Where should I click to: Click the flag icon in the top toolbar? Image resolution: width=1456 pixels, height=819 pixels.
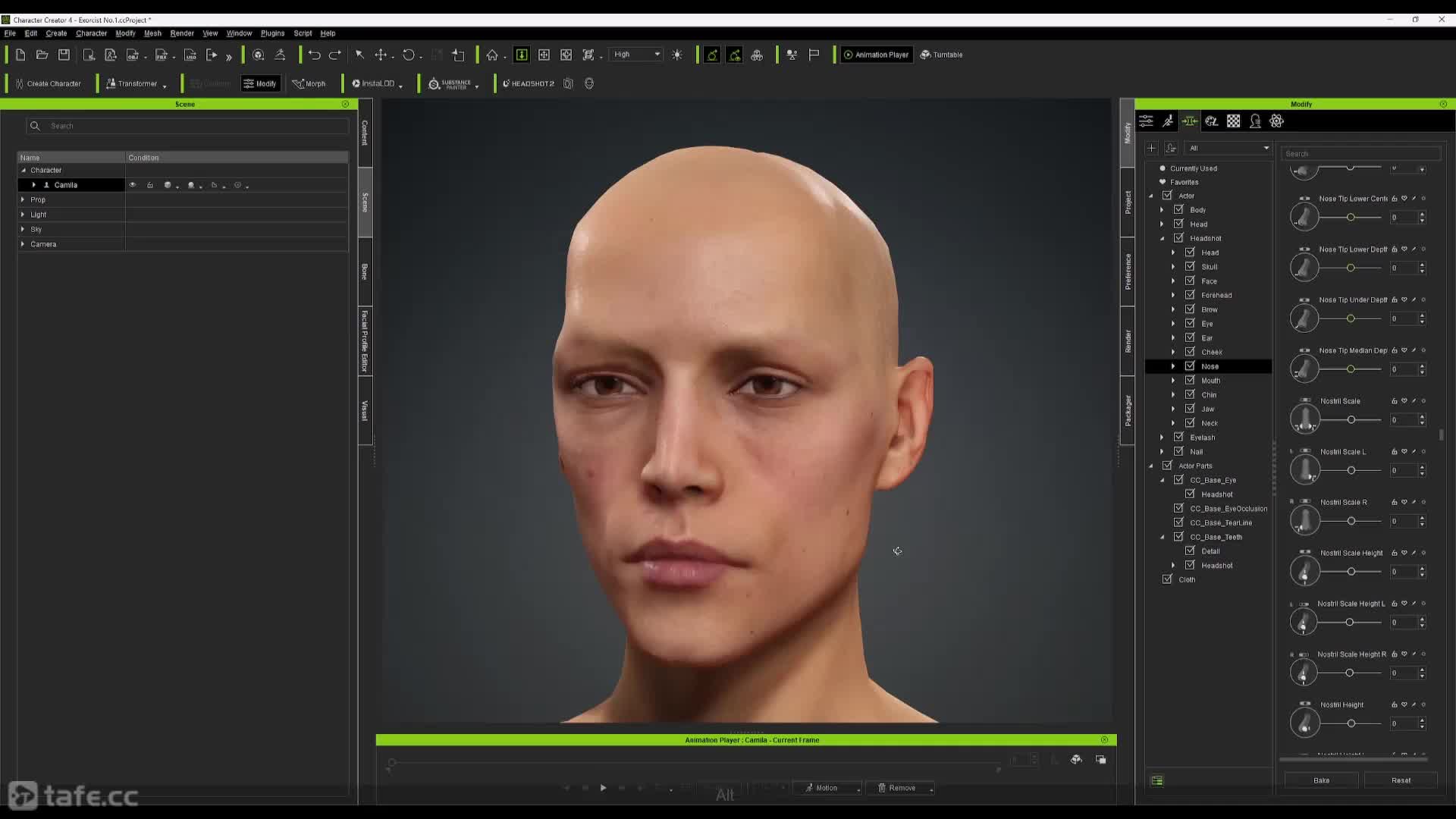[x=814, y=55]
